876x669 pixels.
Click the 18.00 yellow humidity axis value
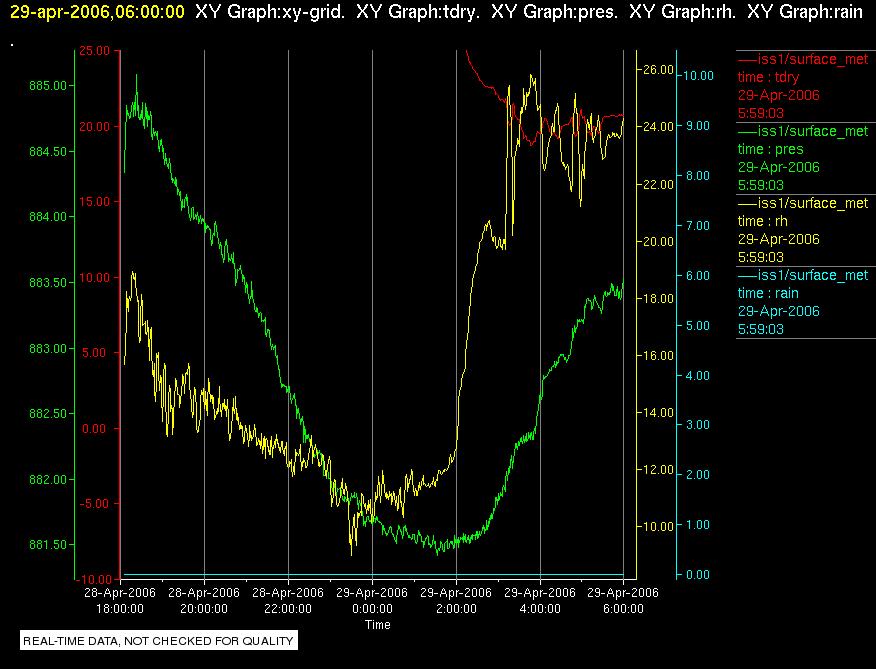[658, 298]
